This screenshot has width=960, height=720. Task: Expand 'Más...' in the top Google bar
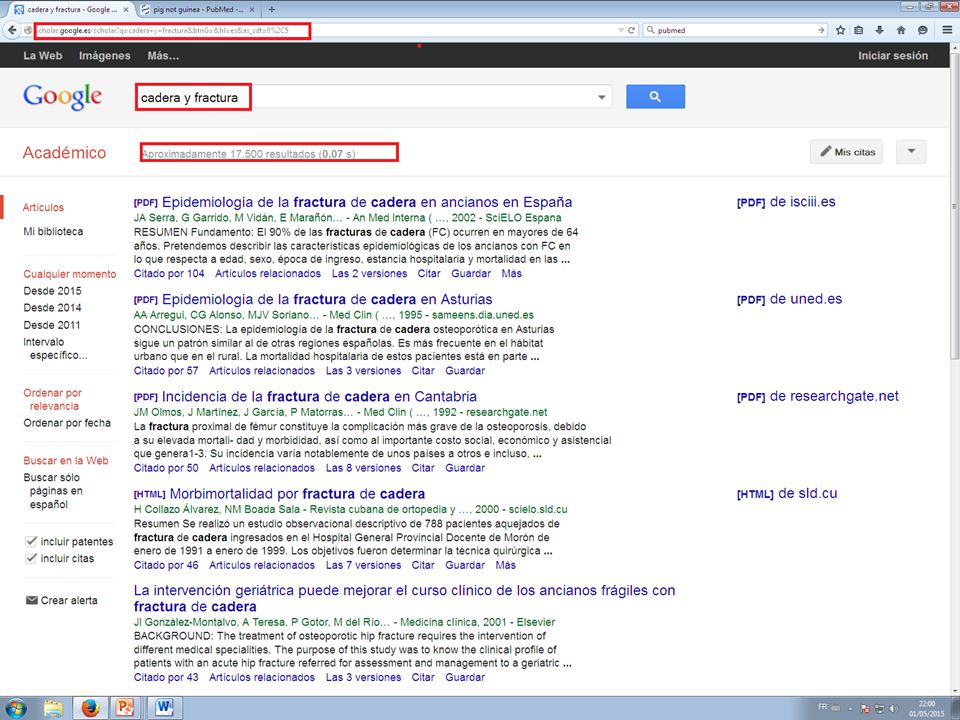point(163,56)
